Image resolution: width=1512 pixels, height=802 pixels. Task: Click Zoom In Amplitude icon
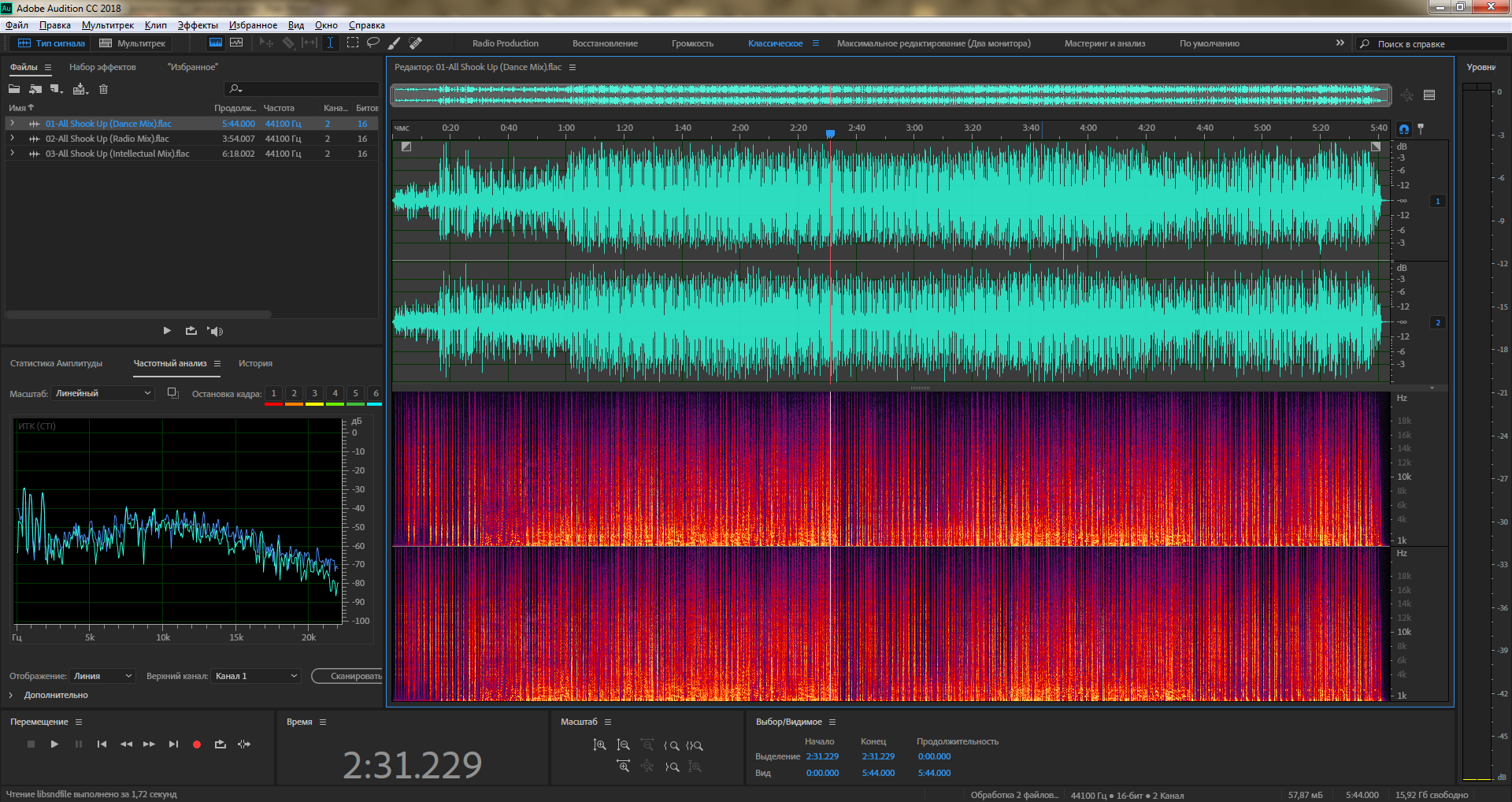[x=599, y=744]
